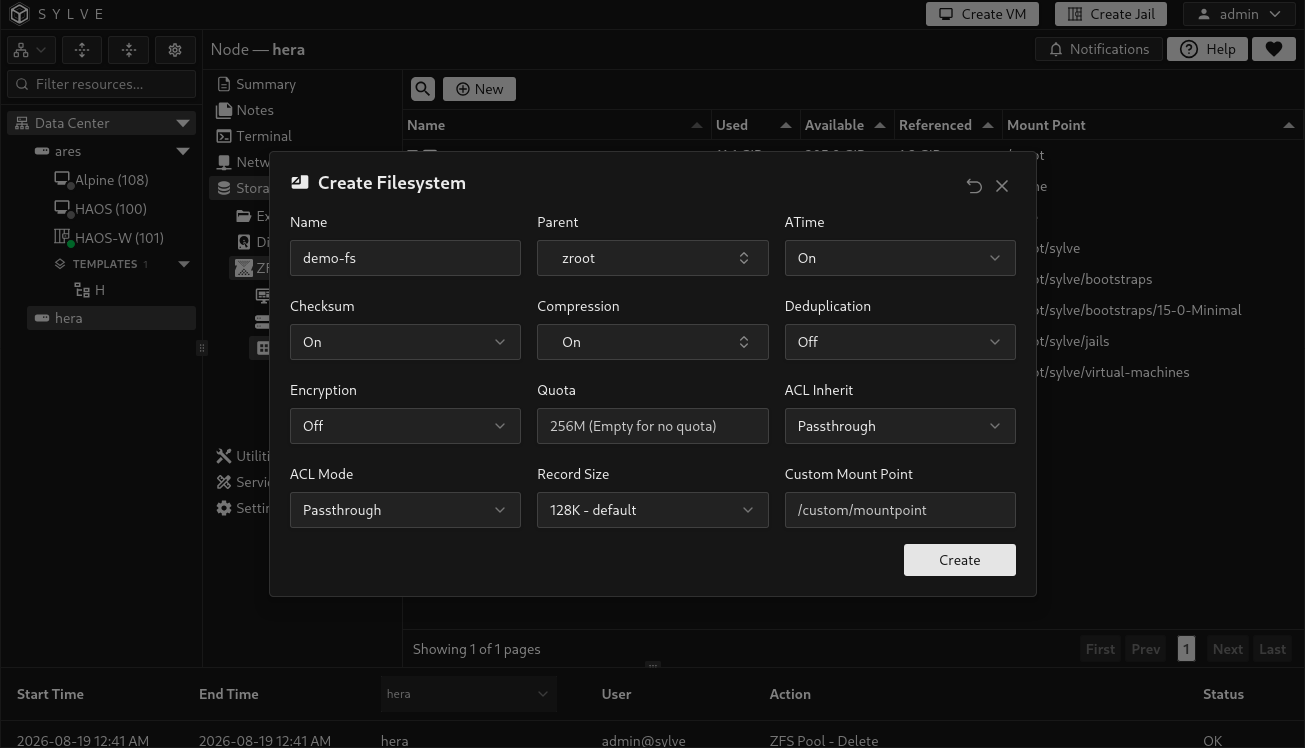Open the sidebar settings gear icon
The image size is (1305, 748).
pyautogui.click(x=175, y=49)
